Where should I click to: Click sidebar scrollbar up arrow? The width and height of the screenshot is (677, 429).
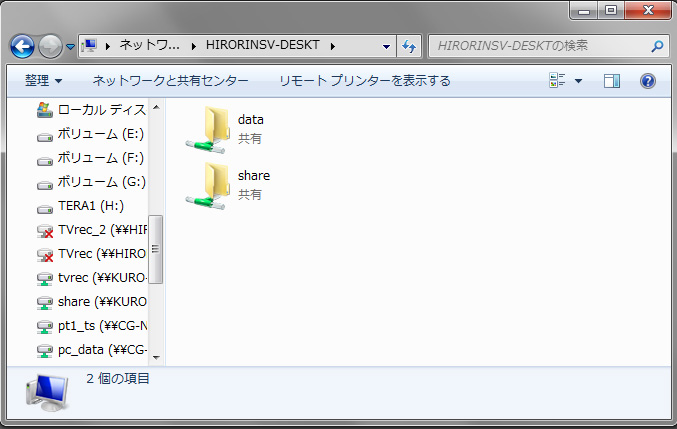pyautogui.click(x=156, y=107)
